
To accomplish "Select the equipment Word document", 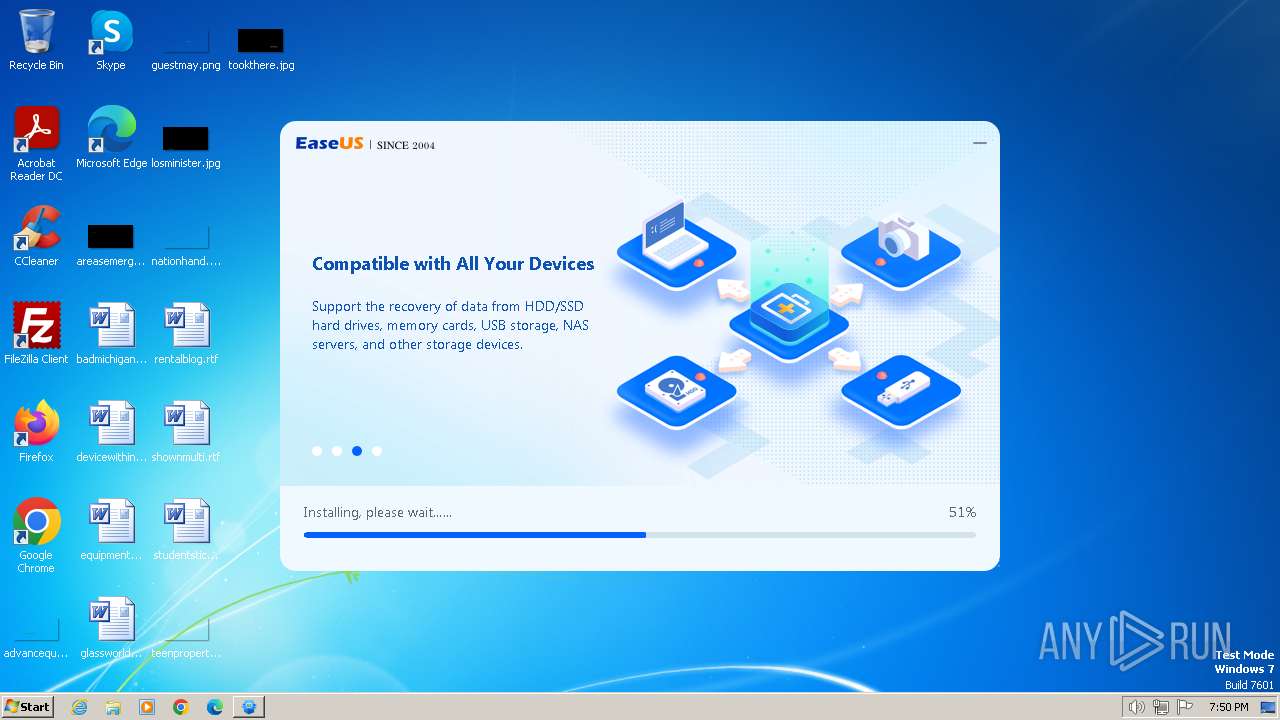I will [111, 530].
